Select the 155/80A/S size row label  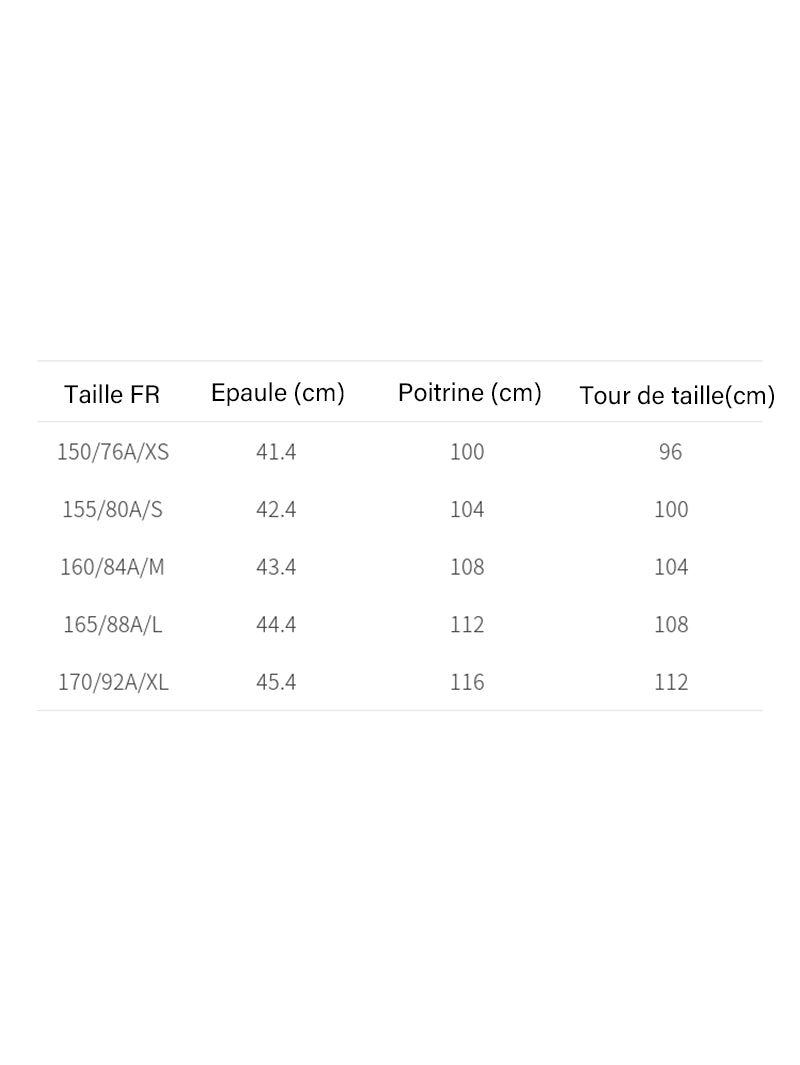point(112,510)
